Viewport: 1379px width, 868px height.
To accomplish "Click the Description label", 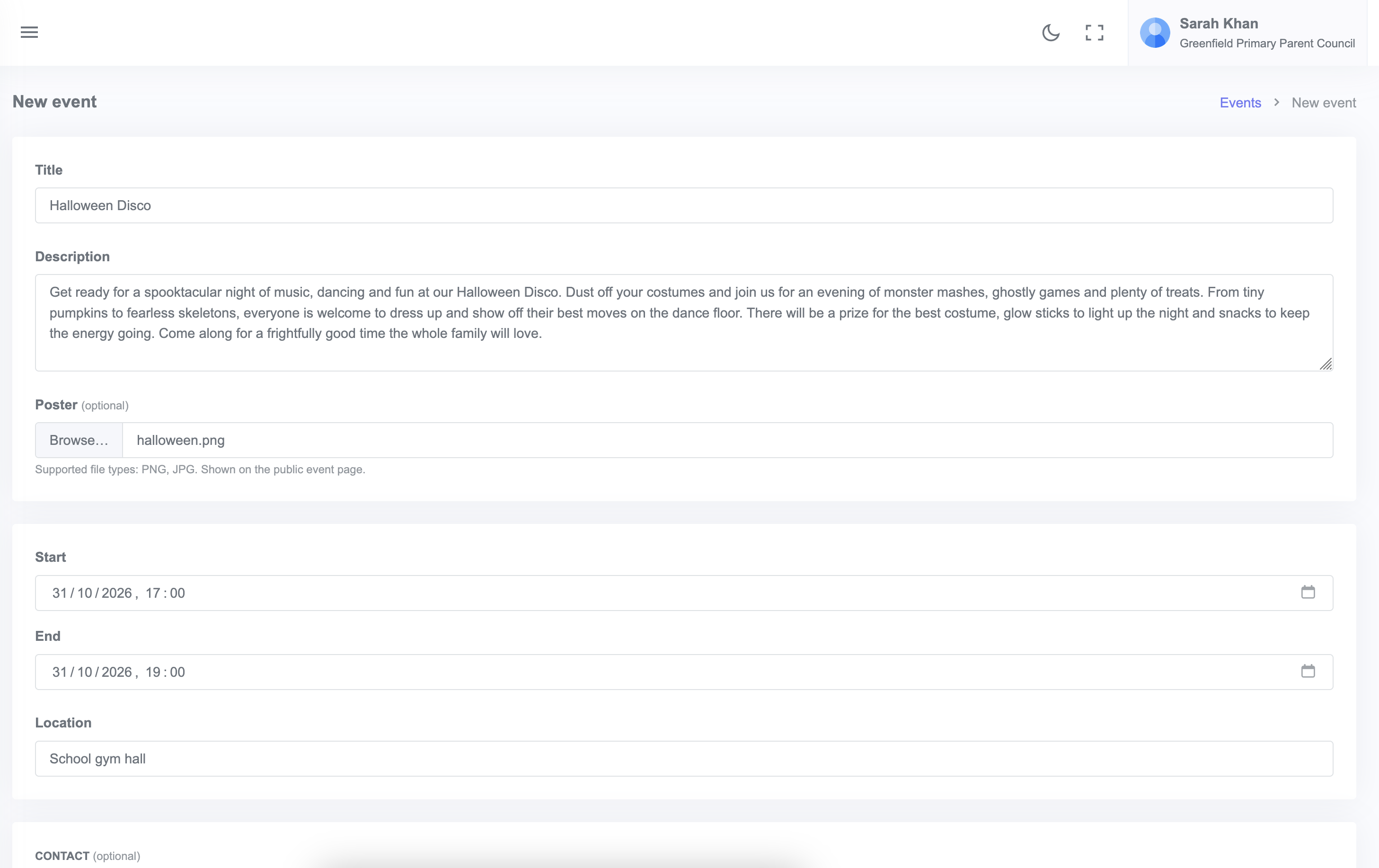I will (72, 257).
